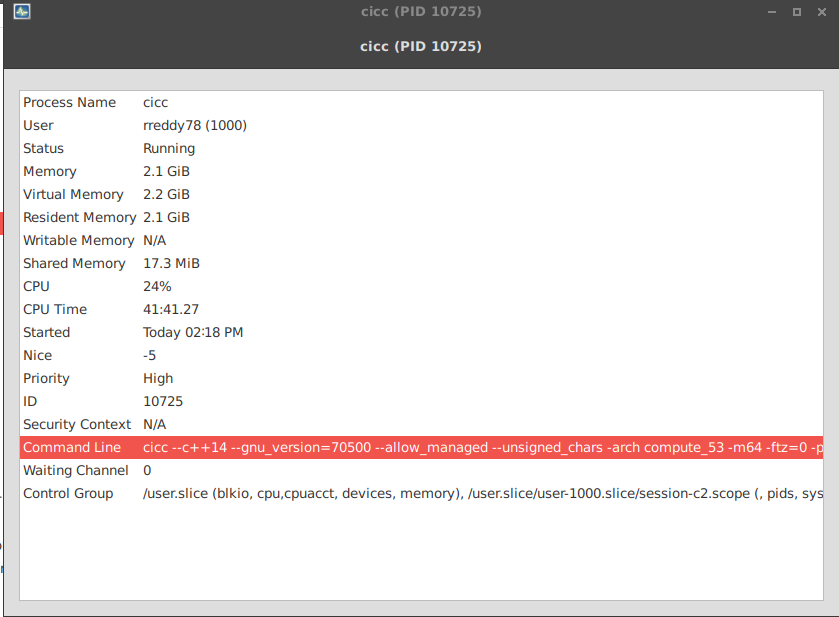
Task: Select the CPU row showing 24%
Action: pos(421,286)
